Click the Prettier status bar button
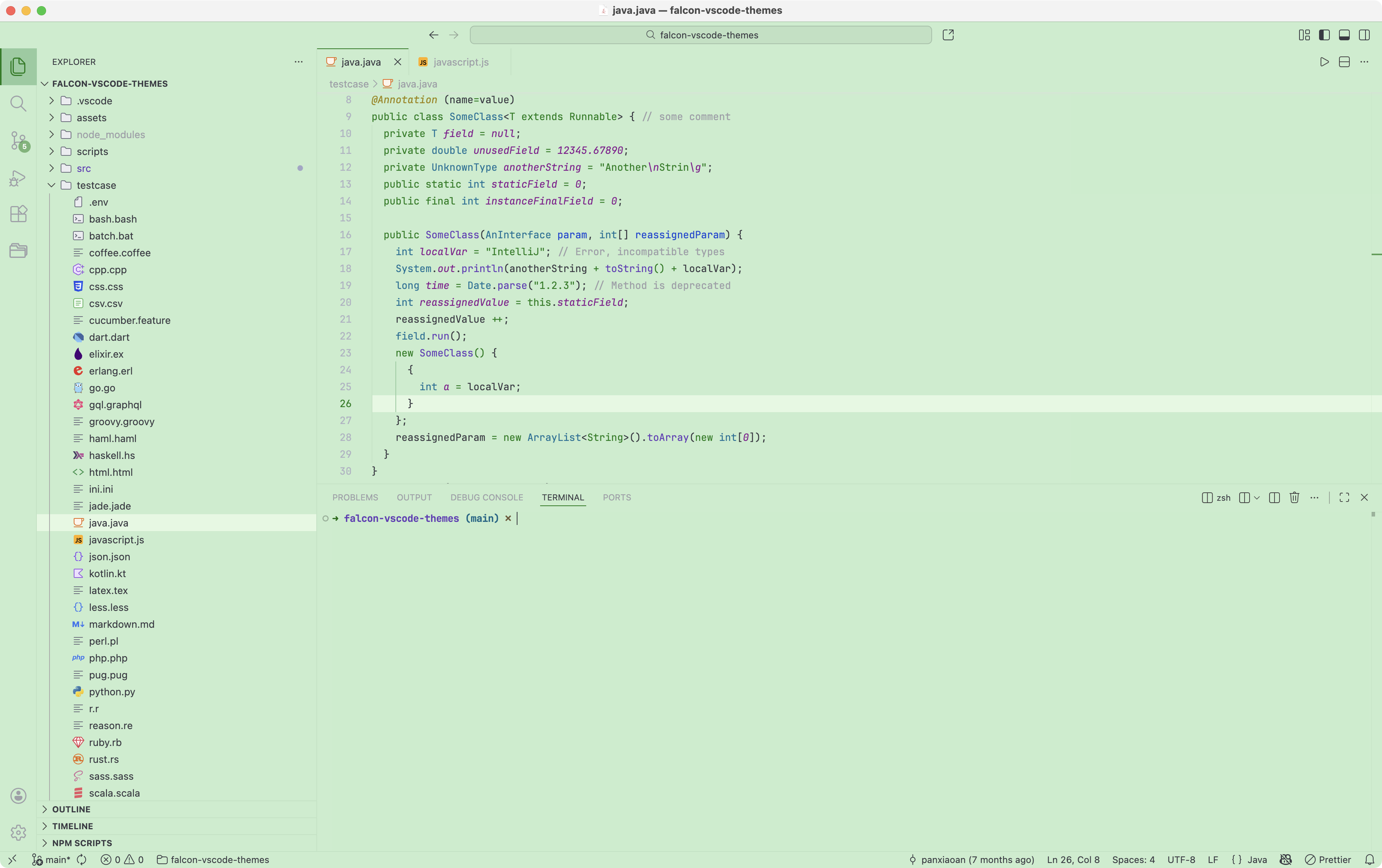1382x868 pixels. 1328,860
